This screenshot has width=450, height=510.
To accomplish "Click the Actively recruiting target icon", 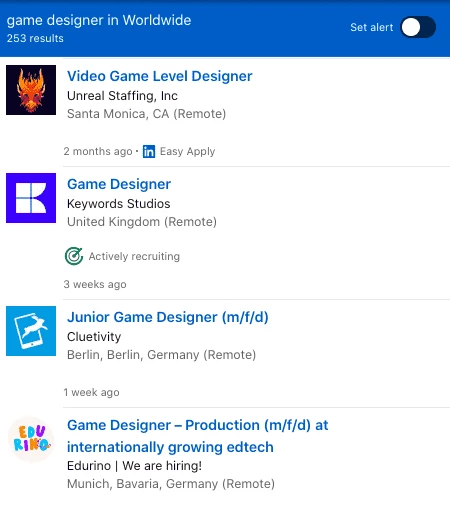I will tap(74, 256).
